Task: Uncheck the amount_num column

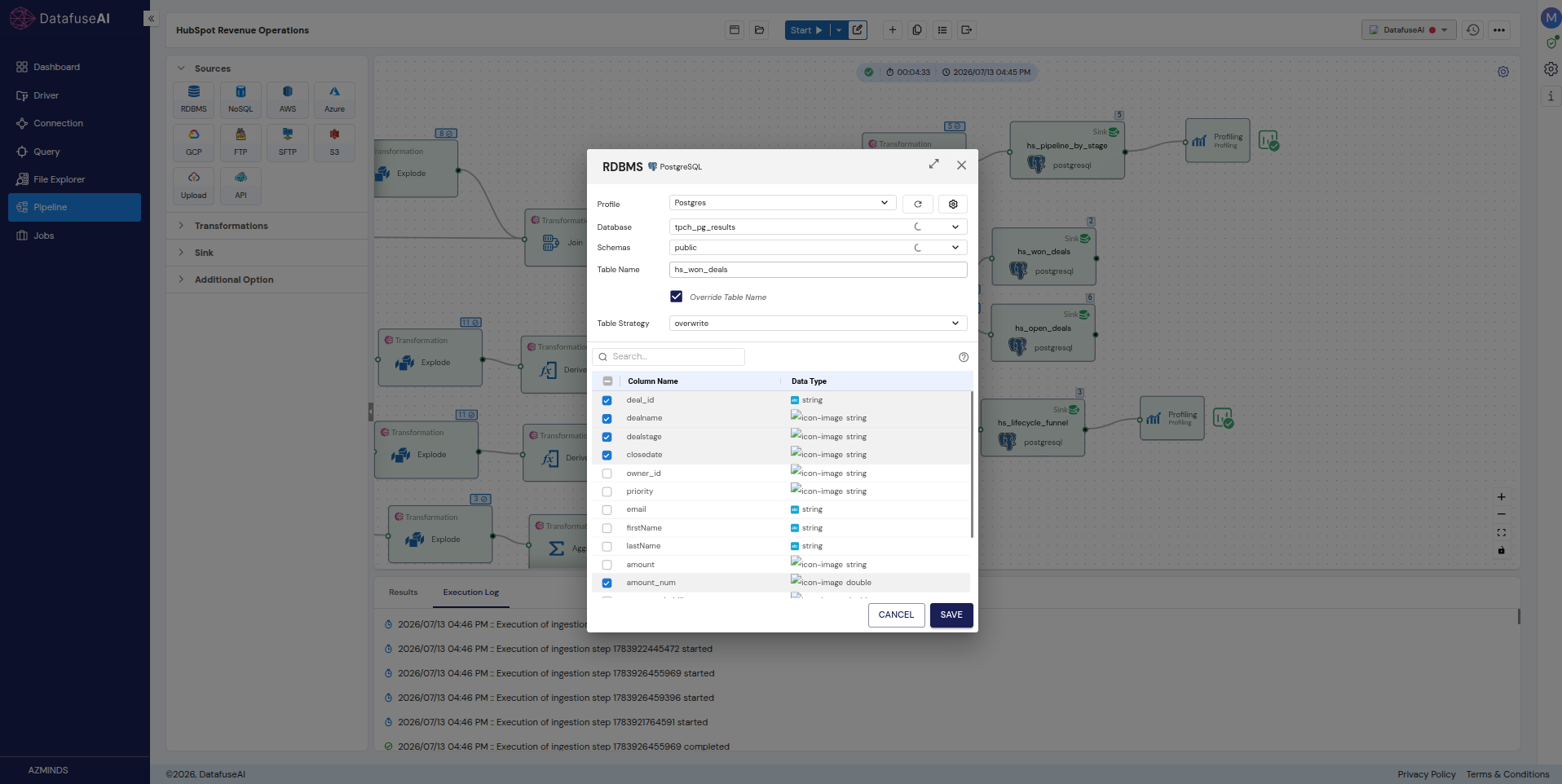Action: 607,583
